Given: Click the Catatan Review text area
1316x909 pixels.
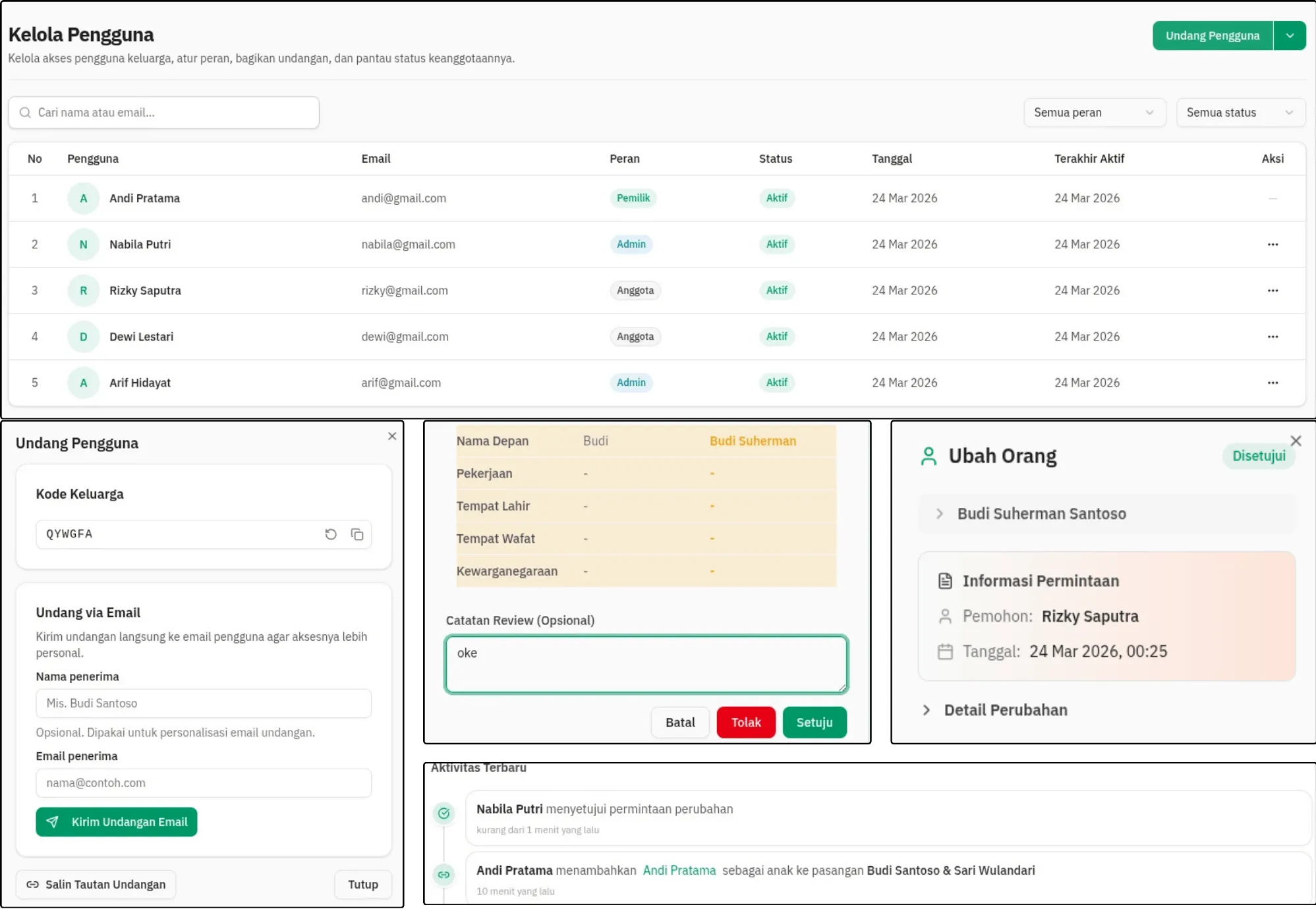Looking at the screenshot, I should coord(646,664).
